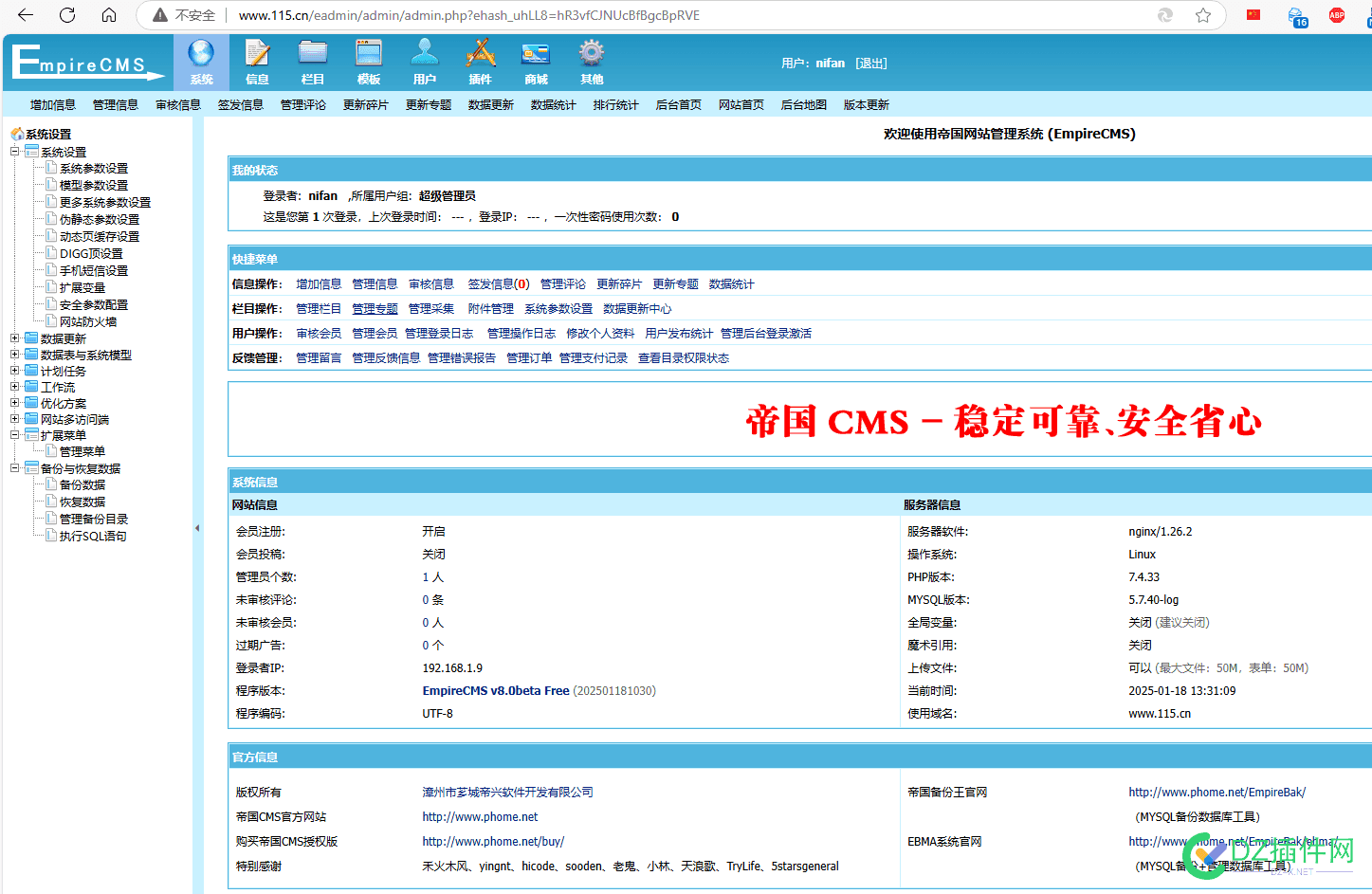Open 查看目录权限状态 link
This screenshot has height=894, width=1372.
click(684, 358)
